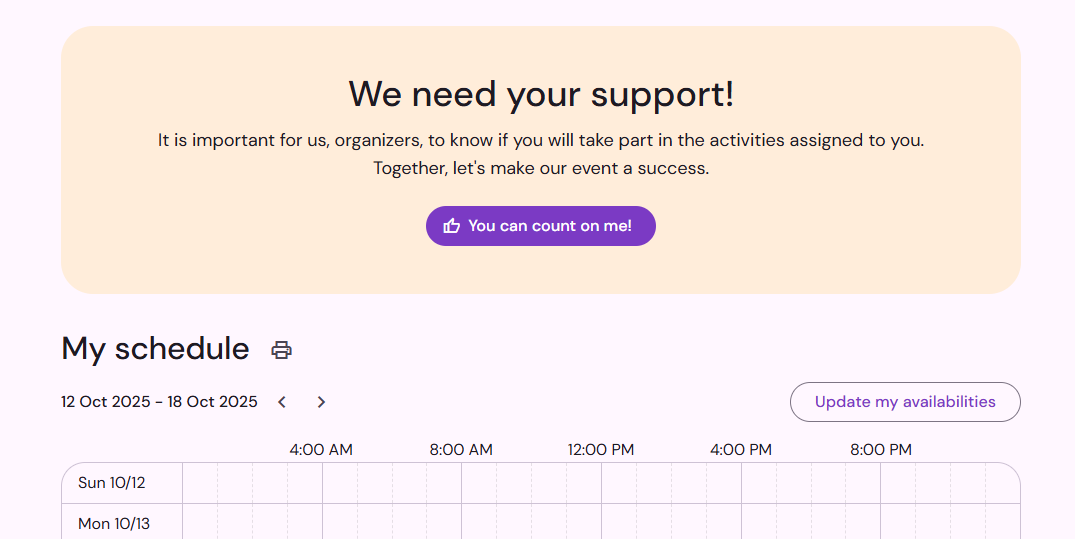Click the printer icon beside My schedule
The width and height of the screenshot is (1075, 539).
(x=281, y=350)
